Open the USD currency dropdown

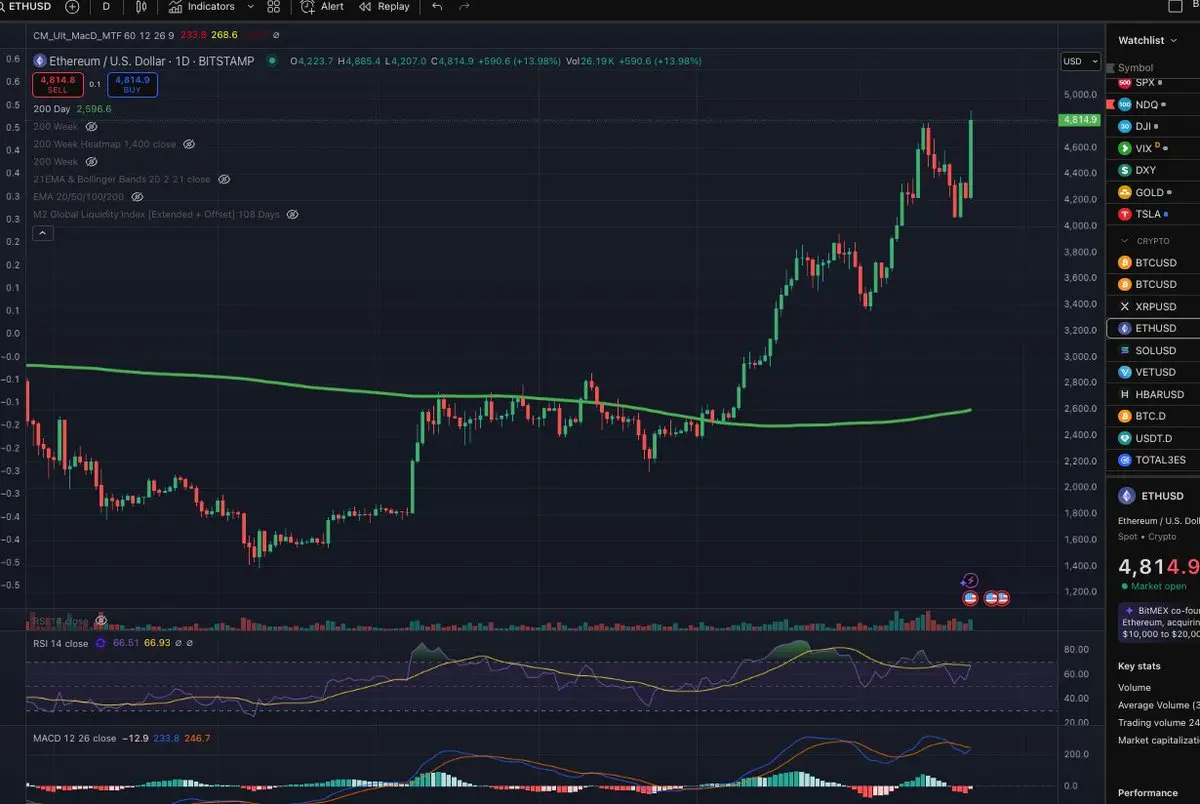click(x=1080, y=61)
